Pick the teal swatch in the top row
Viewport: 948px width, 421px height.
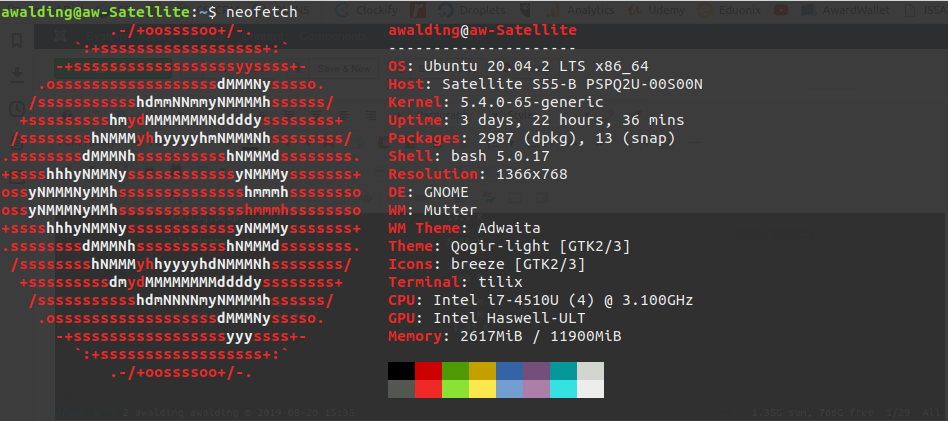(564, 371)
